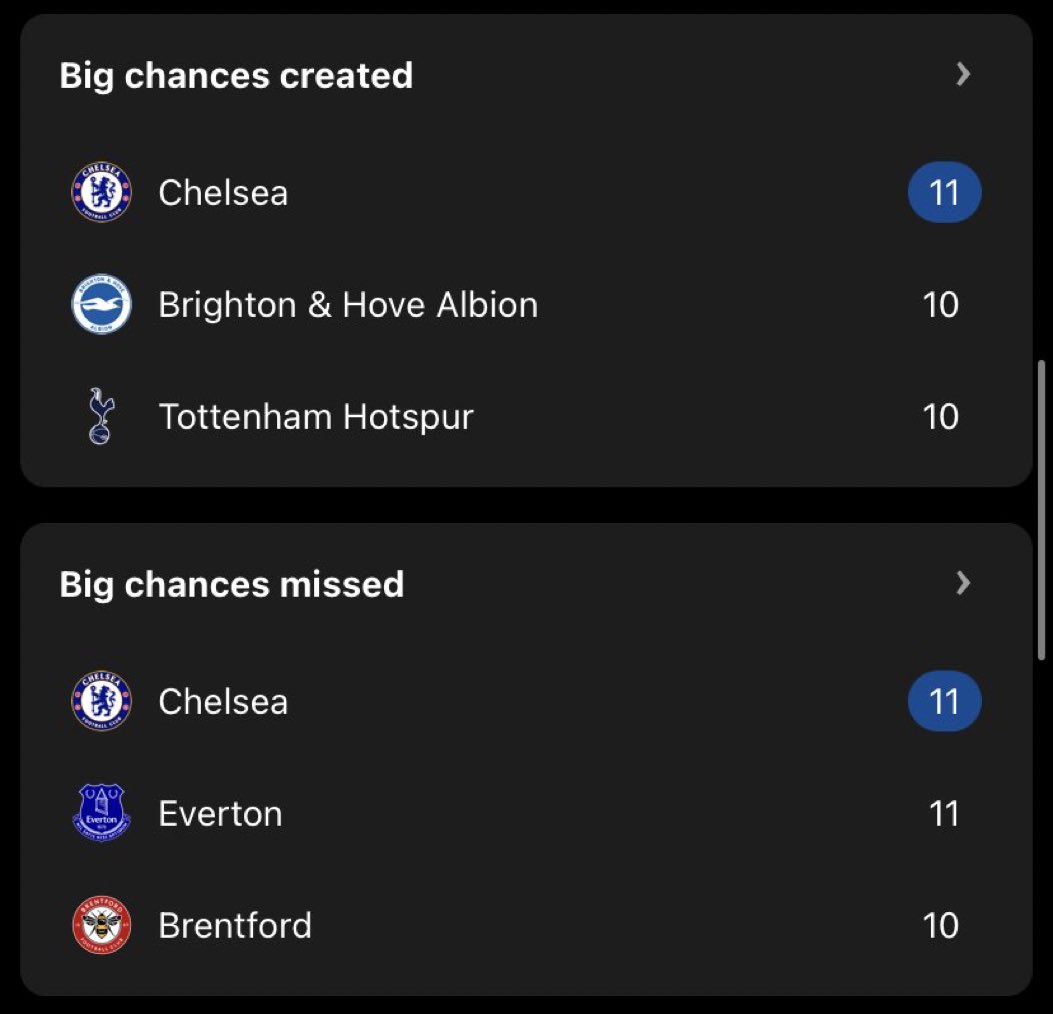
Task: Expand Big chances created with chevron arrow
Action: 963,74
